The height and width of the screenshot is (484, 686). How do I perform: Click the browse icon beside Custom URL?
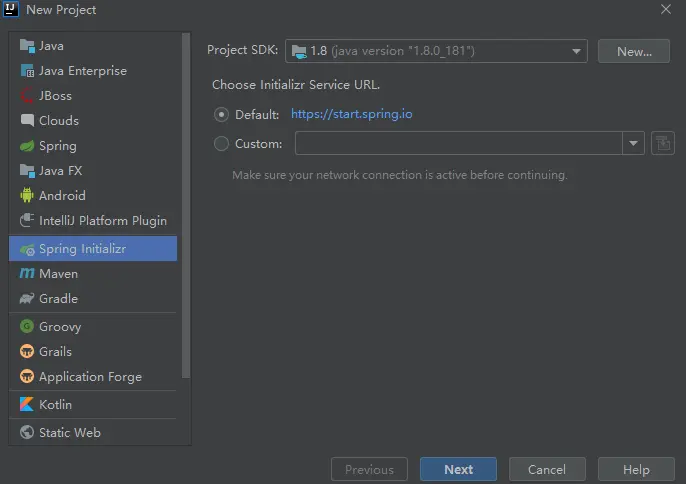pyautogui.click(x=662, y=144)
